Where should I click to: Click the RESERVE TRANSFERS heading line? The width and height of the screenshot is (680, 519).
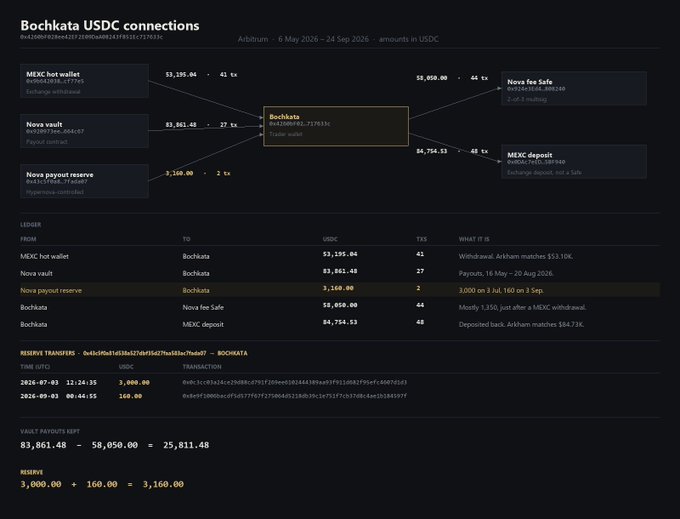click(134, 353)
